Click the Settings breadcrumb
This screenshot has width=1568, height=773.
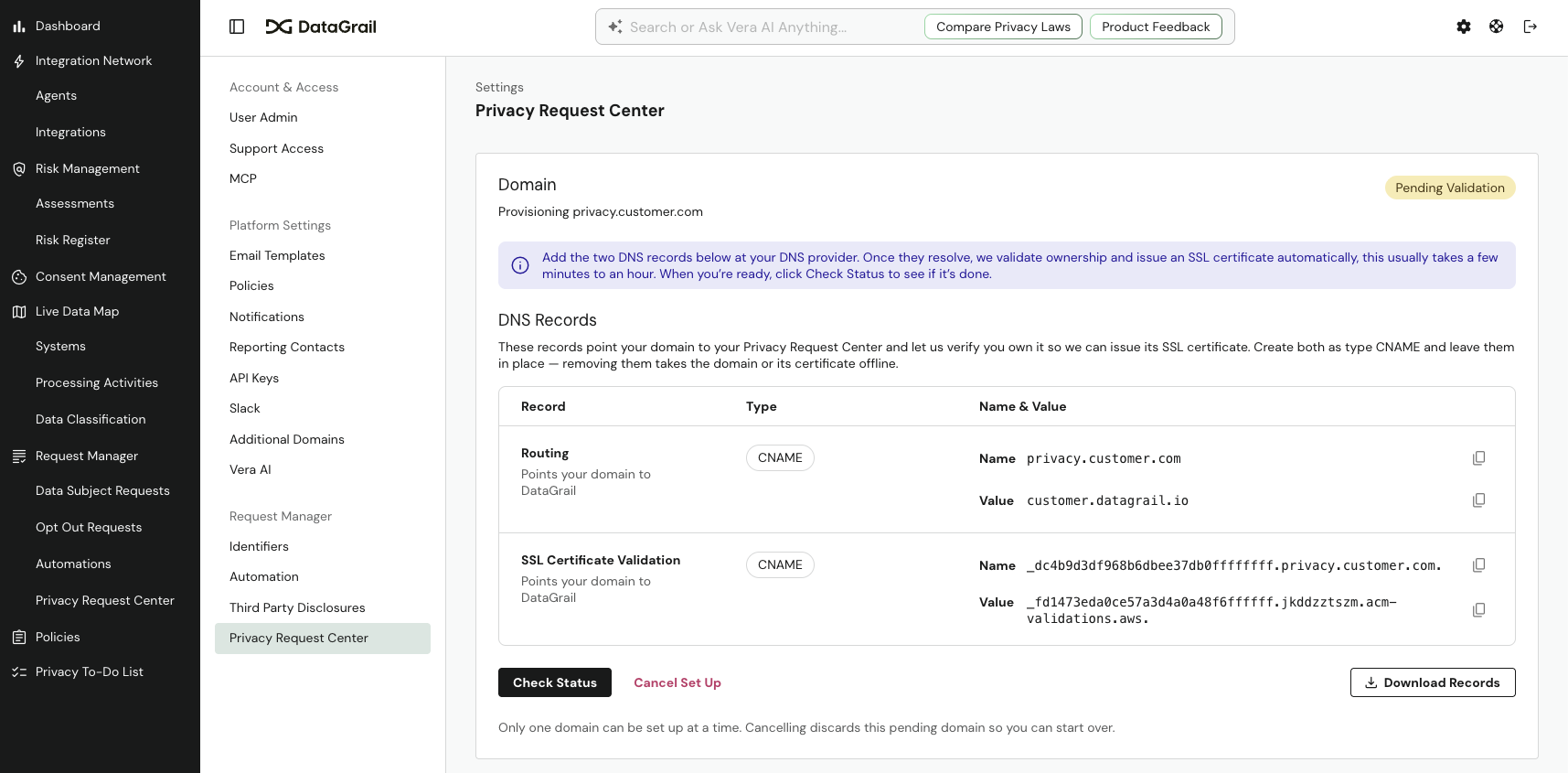pos(499,88)
